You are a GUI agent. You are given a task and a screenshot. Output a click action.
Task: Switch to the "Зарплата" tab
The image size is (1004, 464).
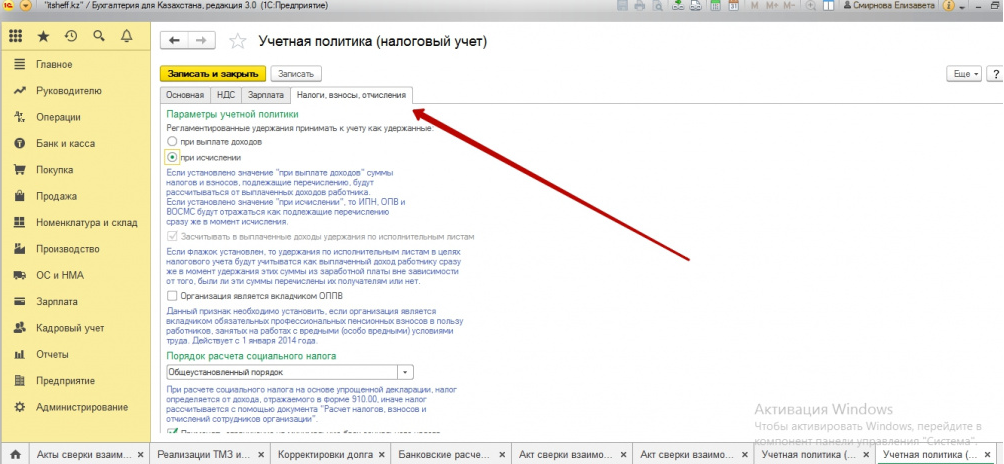pyautogui.click(x=265, y=95)
